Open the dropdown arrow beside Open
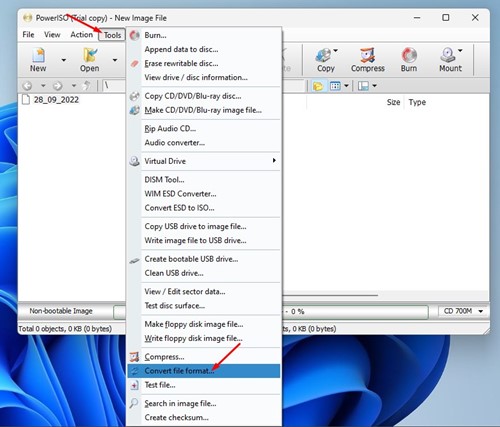 tap(115, 60)
